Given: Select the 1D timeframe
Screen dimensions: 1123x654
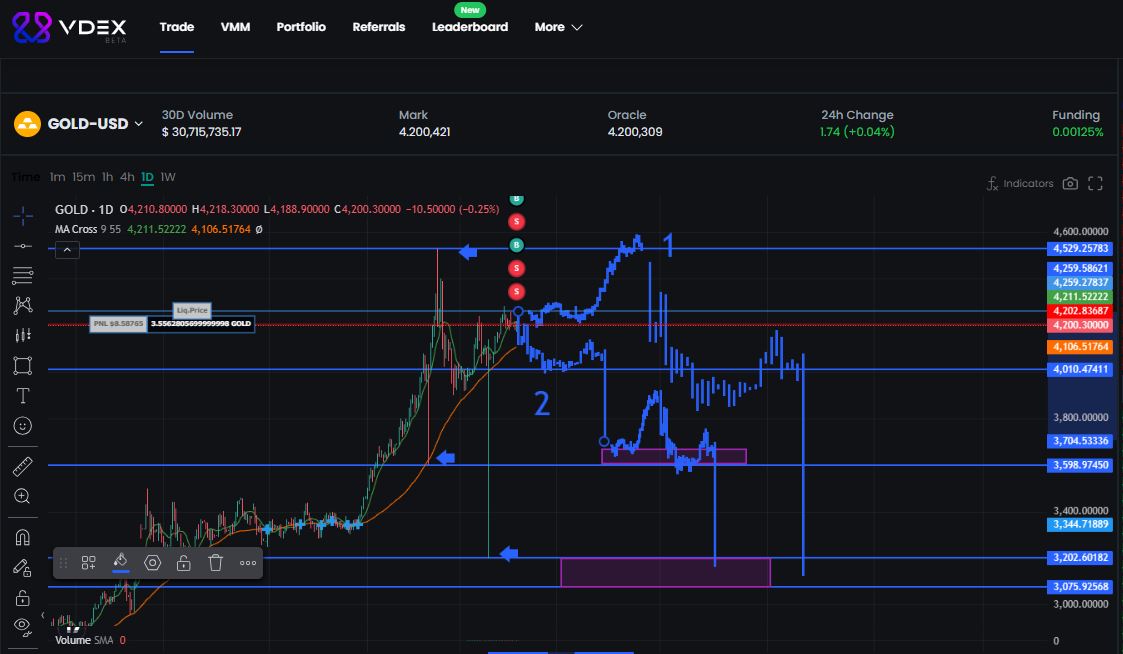Looking at the screenshot, I should click(x=147, y=177).
